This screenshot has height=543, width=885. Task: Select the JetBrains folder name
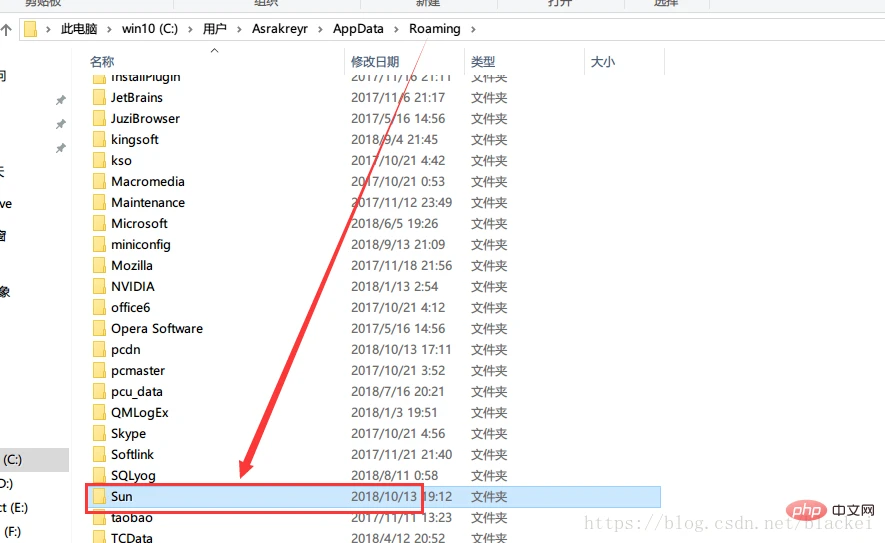pos(137,98)
